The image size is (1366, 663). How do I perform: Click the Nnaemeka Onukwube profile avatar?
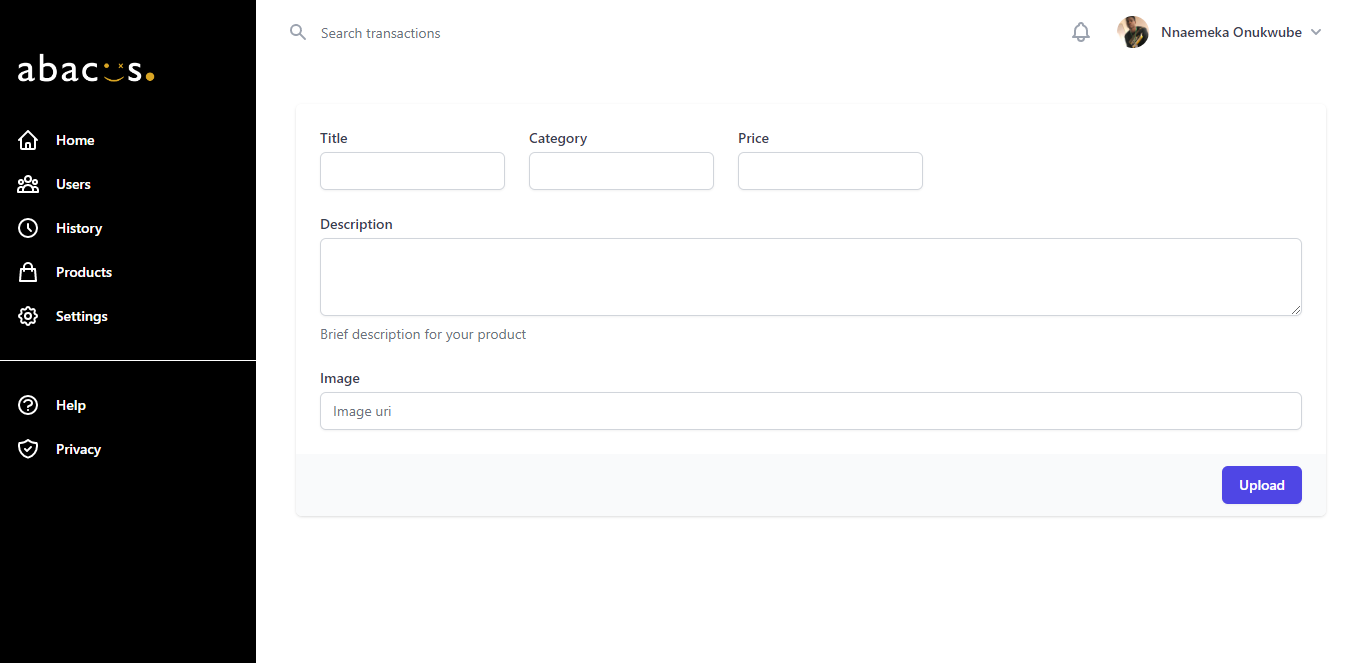point(1133,33)
